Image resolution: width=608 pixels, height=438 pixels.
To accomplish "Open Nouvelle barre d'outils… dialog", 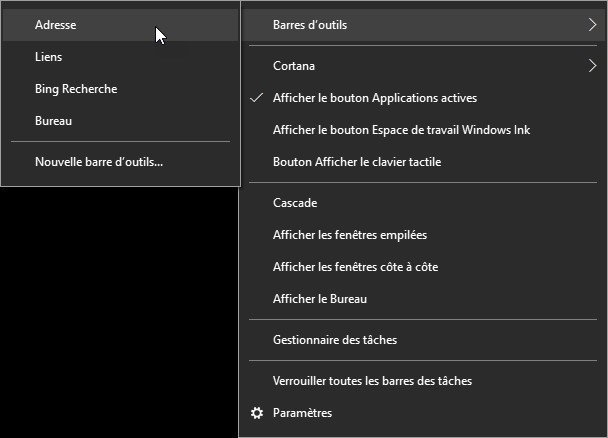I will click(x=99, y=161).
